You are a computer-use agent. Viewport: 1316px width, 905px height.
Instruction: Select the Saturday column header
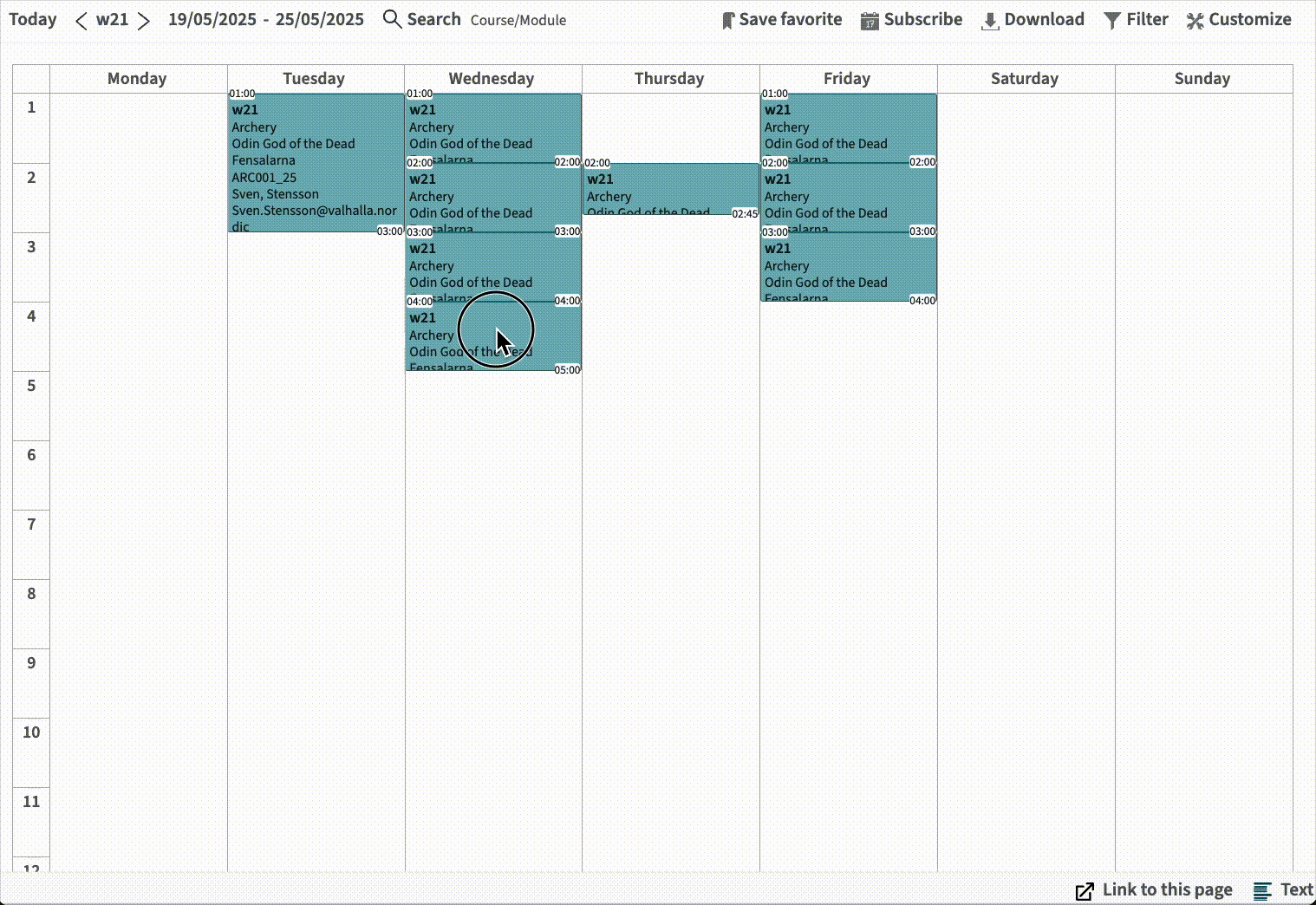pos(1025,78)
